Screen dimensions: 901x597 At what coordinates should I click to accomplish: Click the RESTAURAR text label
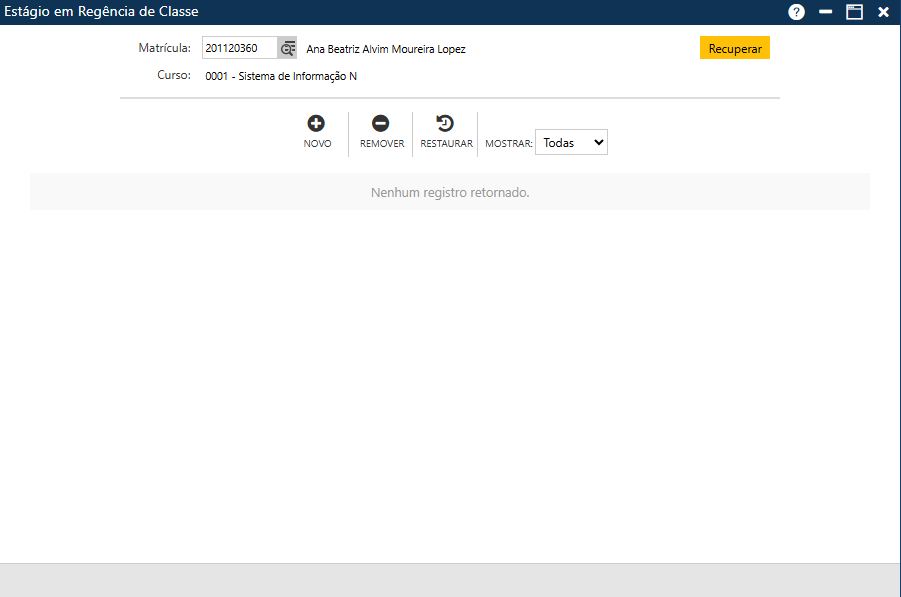point(446,144)
